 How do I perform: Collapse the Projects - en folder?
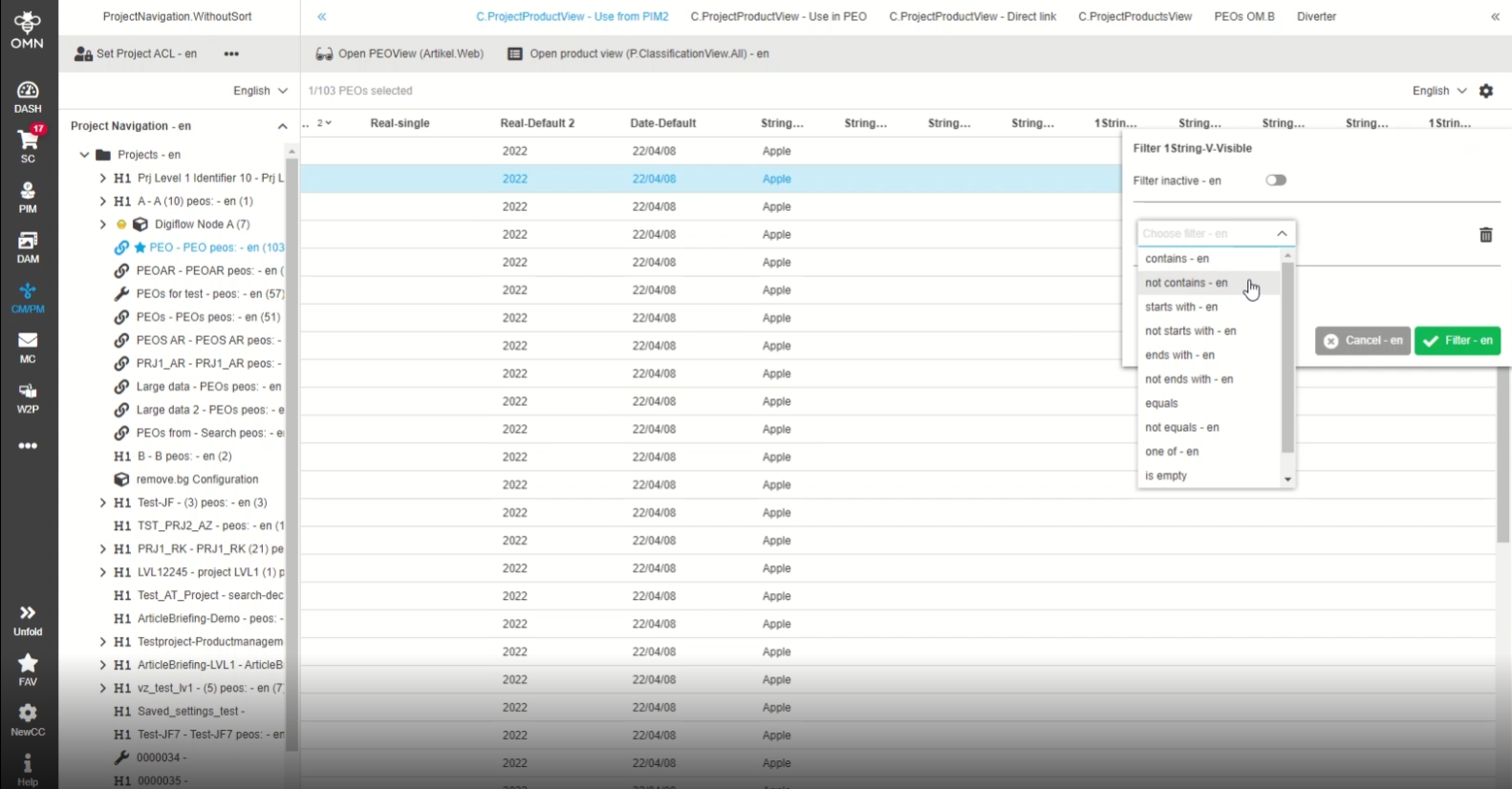point(84,155)
